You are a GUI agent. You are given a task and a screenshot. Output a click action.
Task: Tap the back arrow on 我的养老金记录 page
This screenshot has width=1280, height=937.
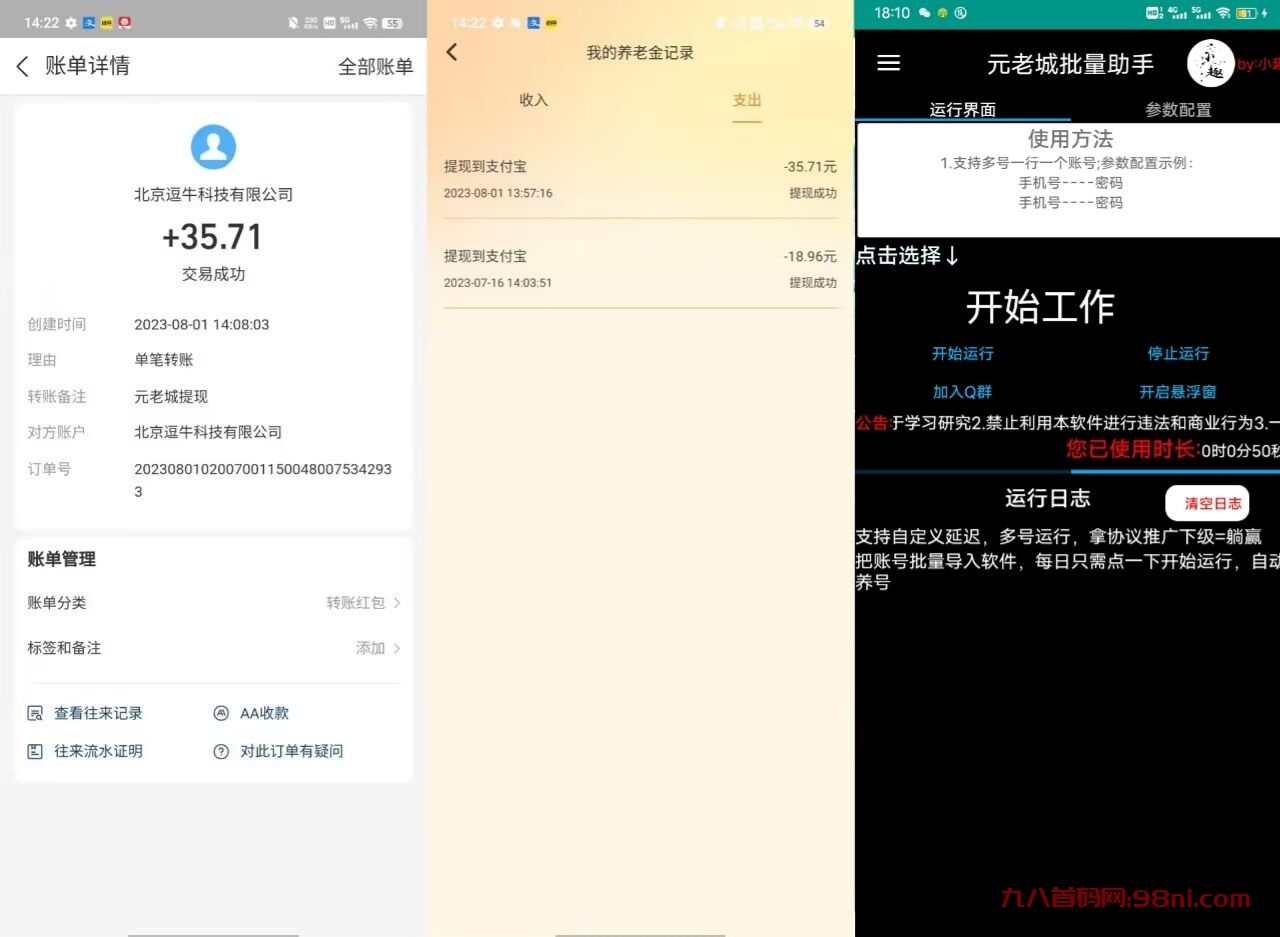point(452,52)
